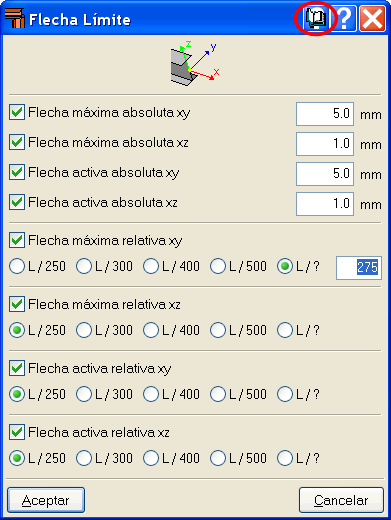391x520 pixels.
Task: Toggle Flecha activa relativa xy checkbox
Action: 17,368
